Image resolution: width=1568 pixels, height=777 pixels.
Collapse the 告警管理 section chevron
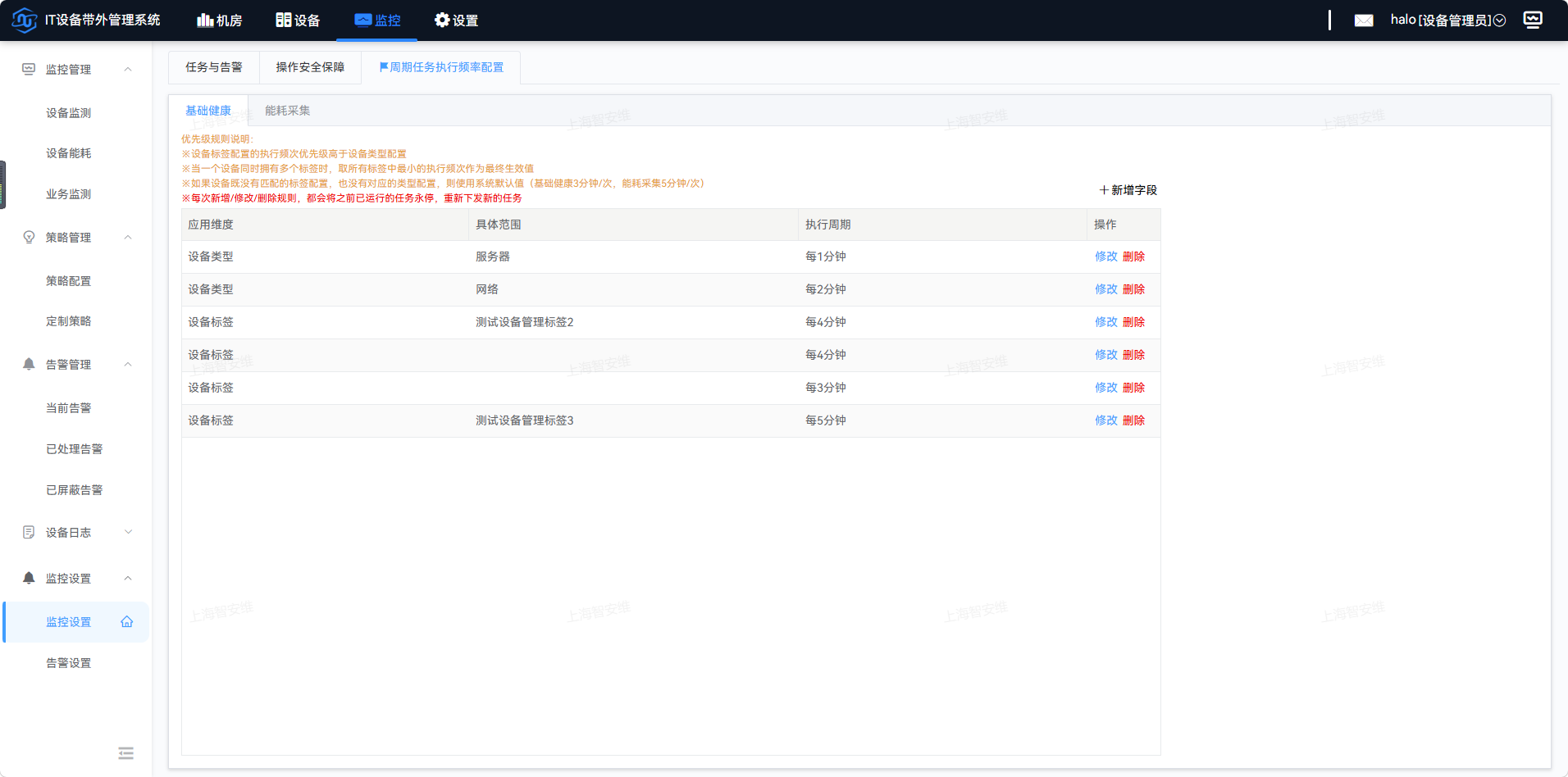(x=128, y=365)
